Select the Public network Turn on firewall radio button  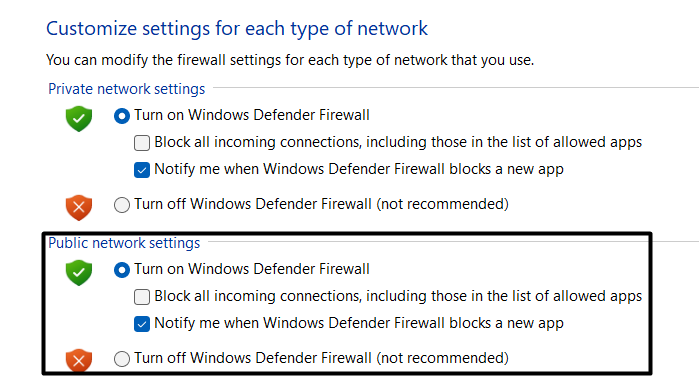(x=122, y=270)
